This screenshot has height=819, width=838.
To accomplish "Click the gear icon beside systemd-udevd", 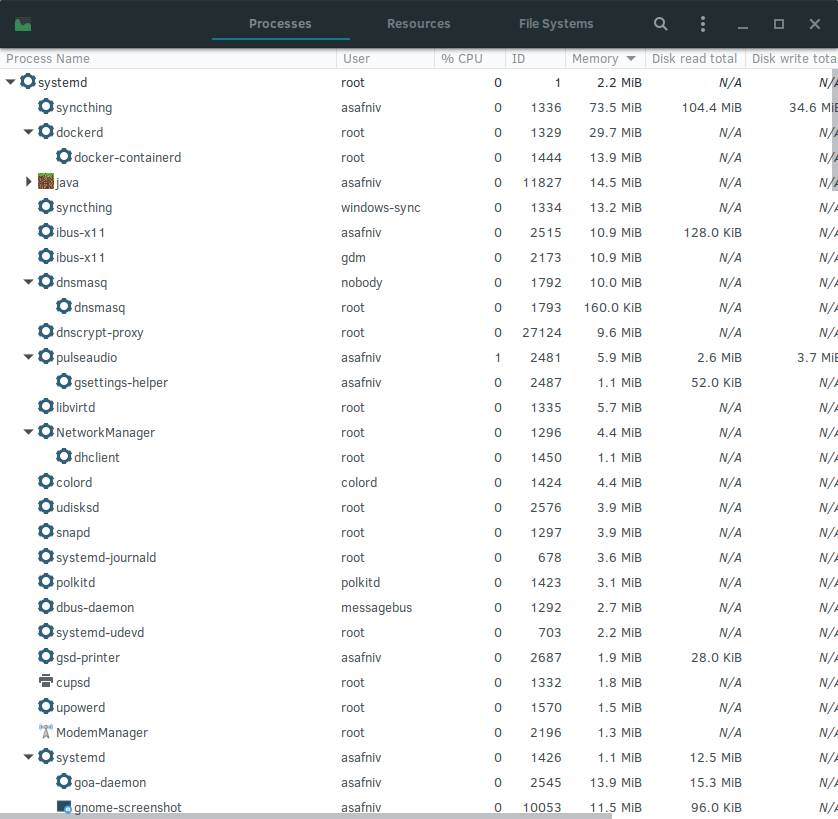I will click(46, 631).
